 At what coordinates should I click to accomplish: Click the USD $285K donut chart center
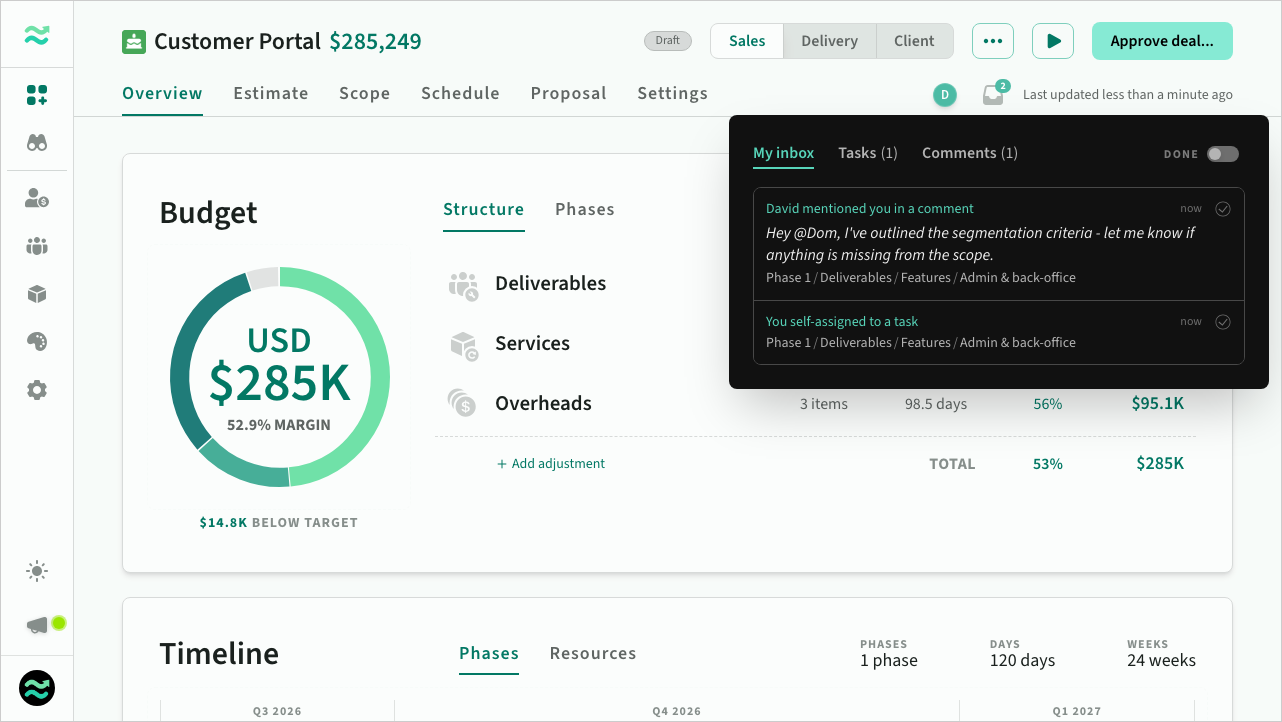point(280,377)
